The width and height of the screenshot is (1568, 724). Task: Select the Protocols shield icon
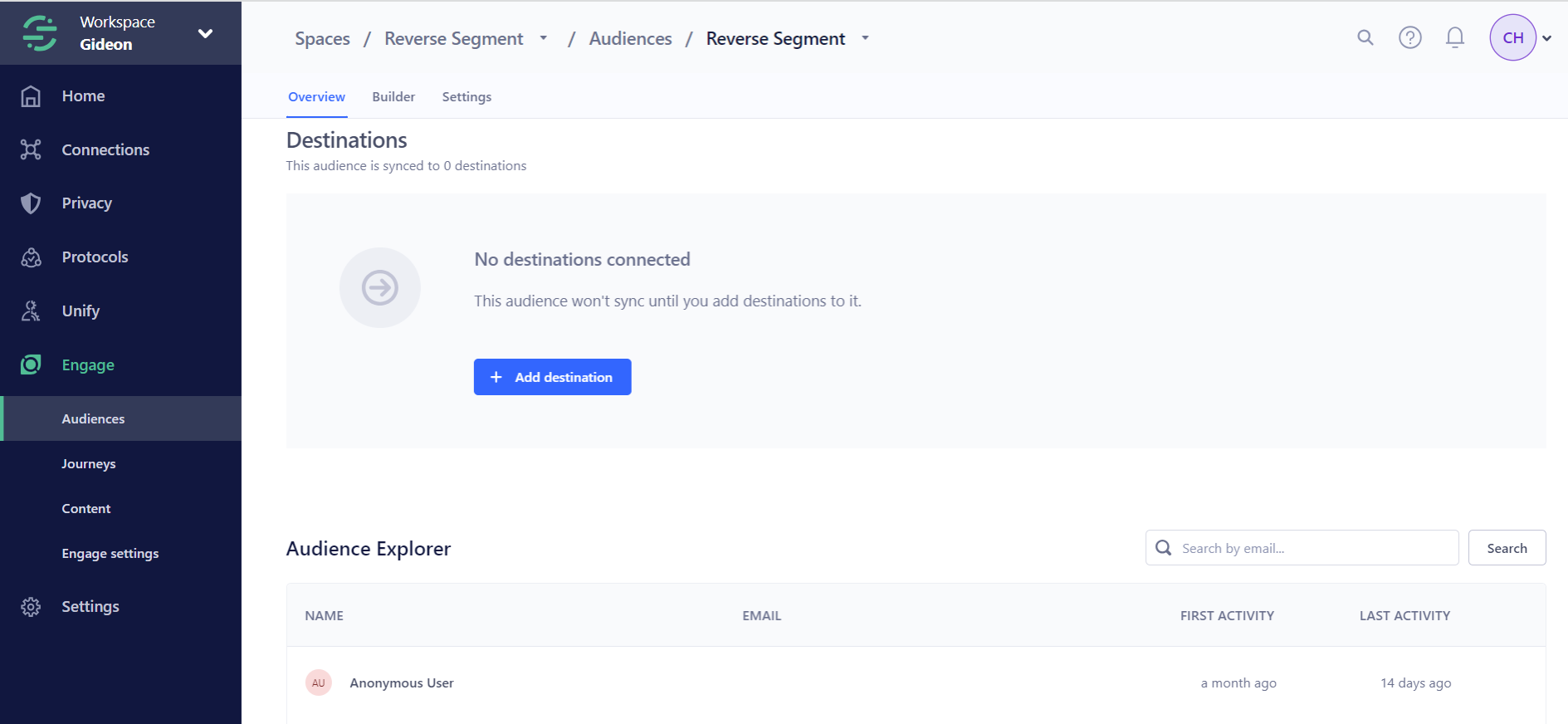pos(31,257)
